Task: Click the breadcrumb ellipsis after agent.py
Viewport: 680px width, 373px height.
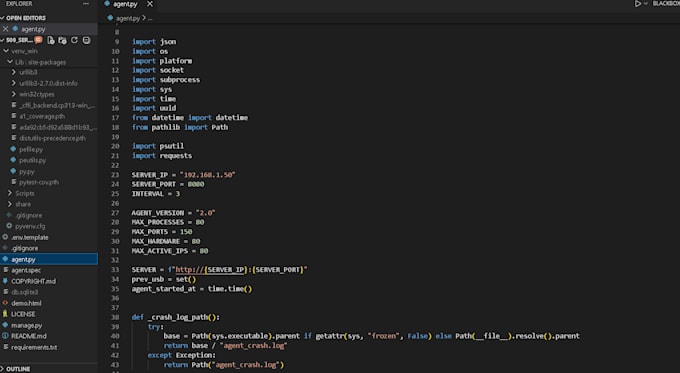Action: click(150, 18)
